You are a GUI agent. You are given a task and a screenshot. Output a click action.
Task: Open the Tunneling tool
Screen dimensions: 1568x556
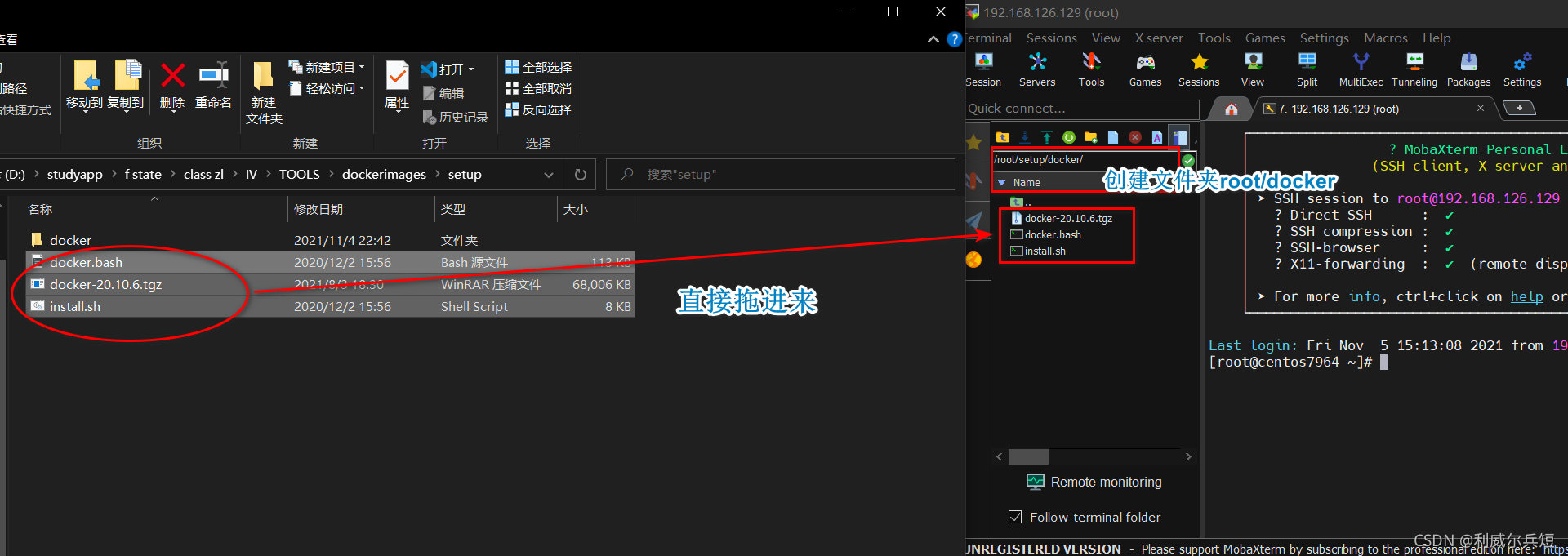[1414, 69]
